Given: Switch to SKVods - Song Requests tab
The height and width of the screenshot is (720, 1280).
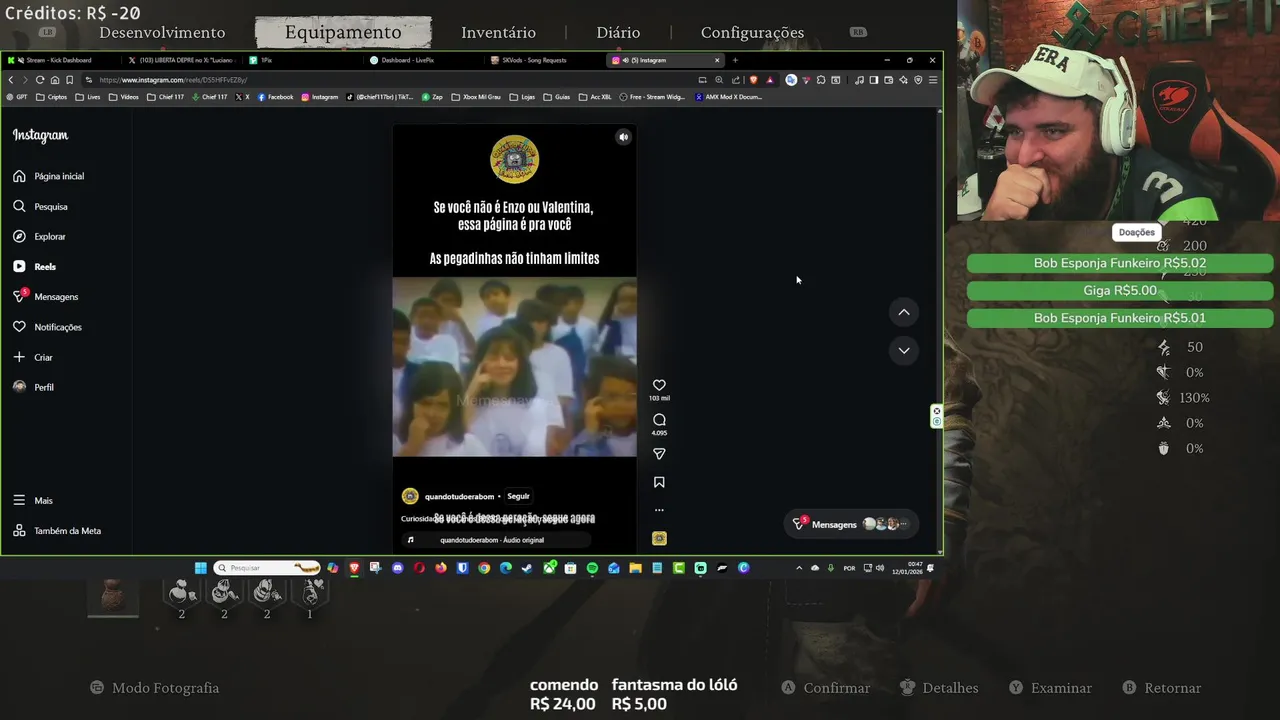Looking at the screenshot, I should (x=545, y=60).
